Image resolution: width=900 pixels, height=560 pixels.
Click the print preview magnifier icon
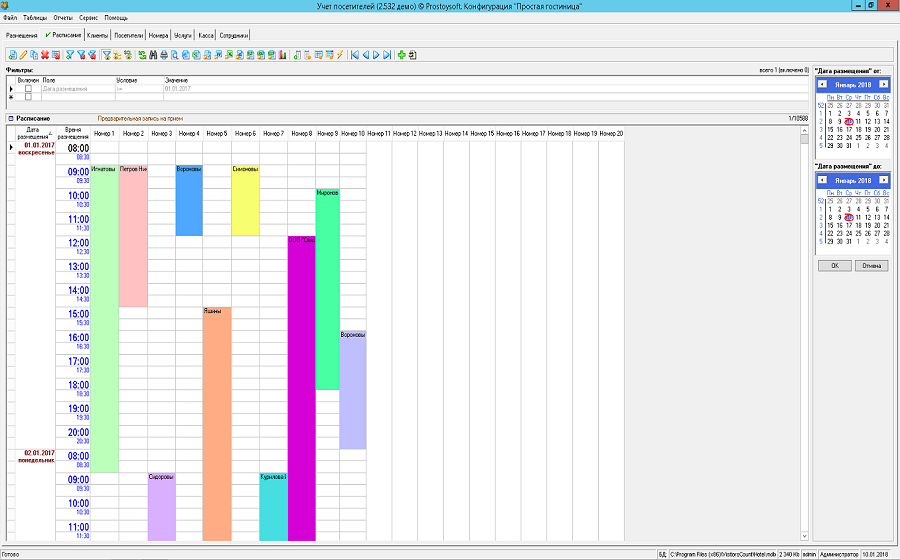point(174,55)
